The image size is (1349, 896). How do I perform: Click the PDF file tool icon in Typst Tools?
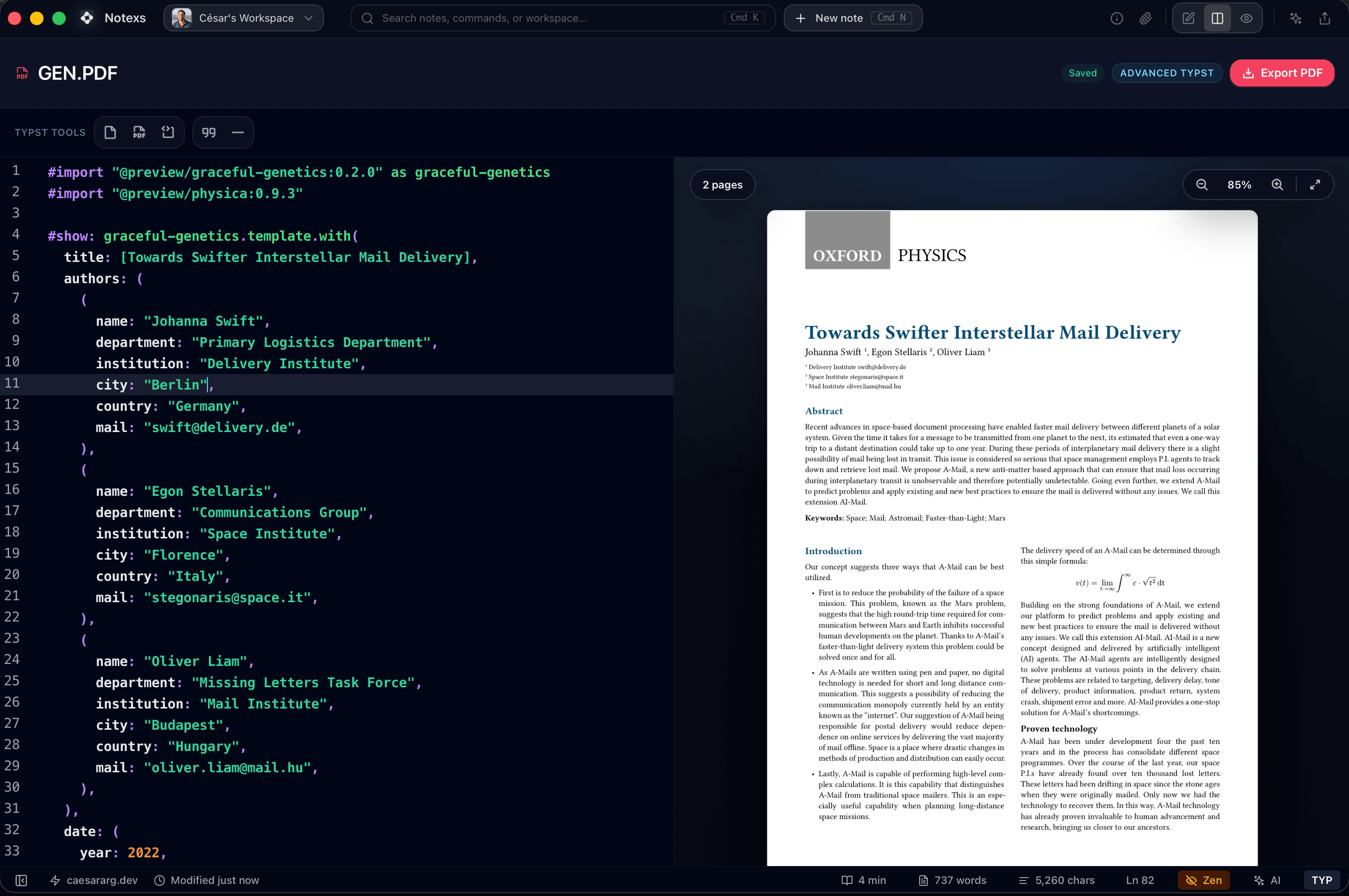pyautogui.click(x=139, y=132)
